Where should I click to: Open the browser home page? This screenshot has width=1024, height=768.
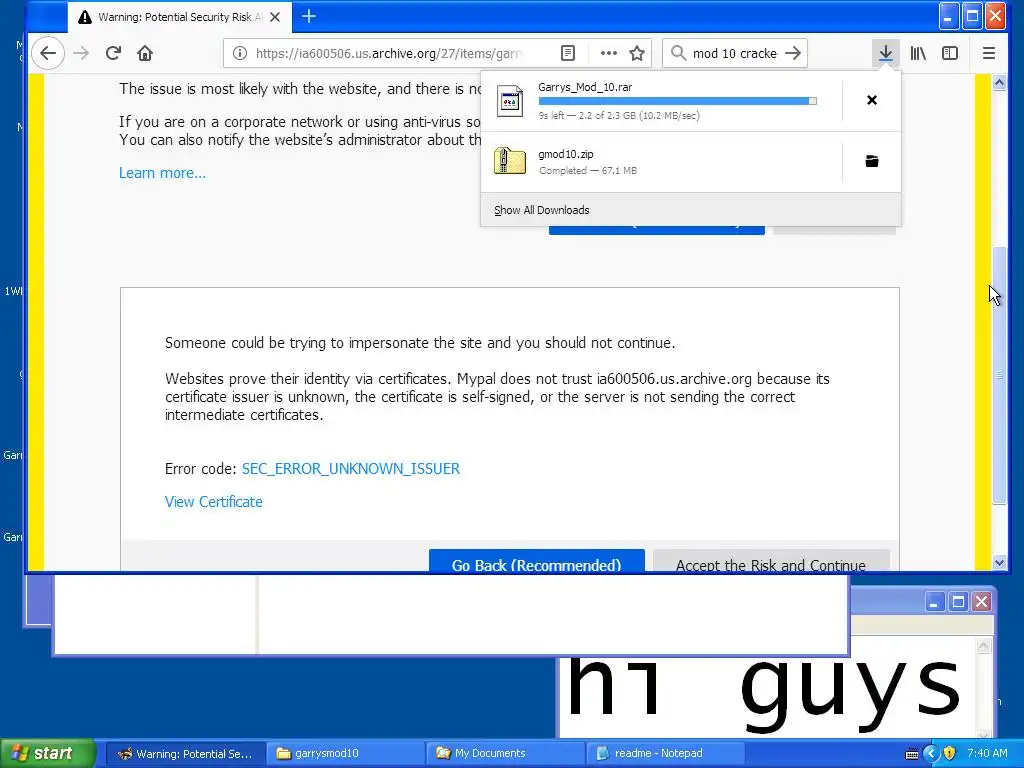point(145,53)
